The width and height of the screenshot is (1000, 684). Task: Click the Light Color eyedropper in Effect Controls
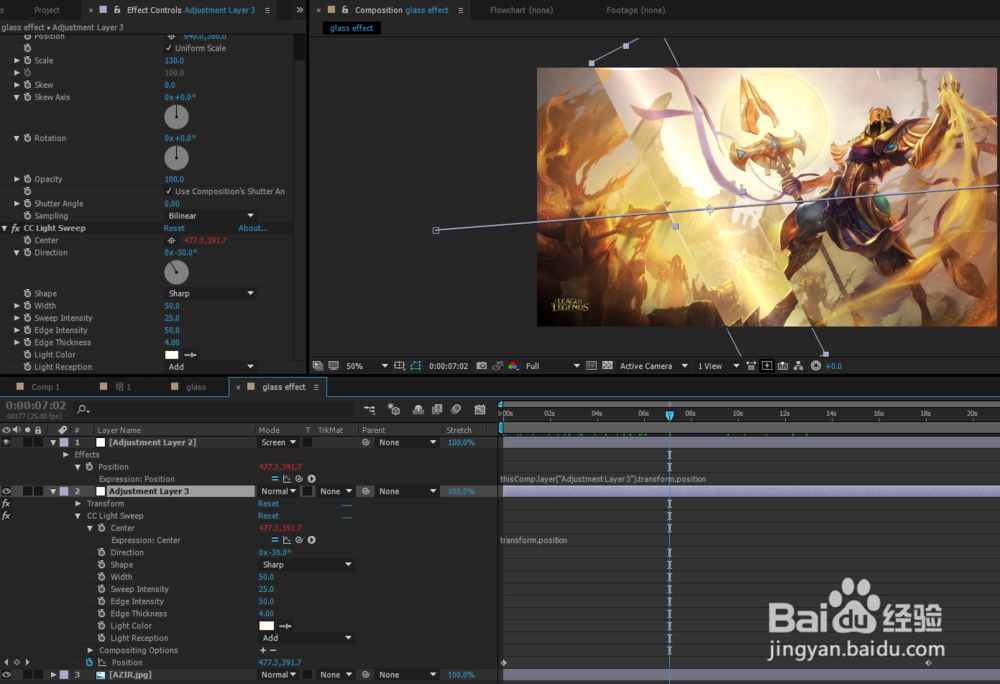[190, 355]
